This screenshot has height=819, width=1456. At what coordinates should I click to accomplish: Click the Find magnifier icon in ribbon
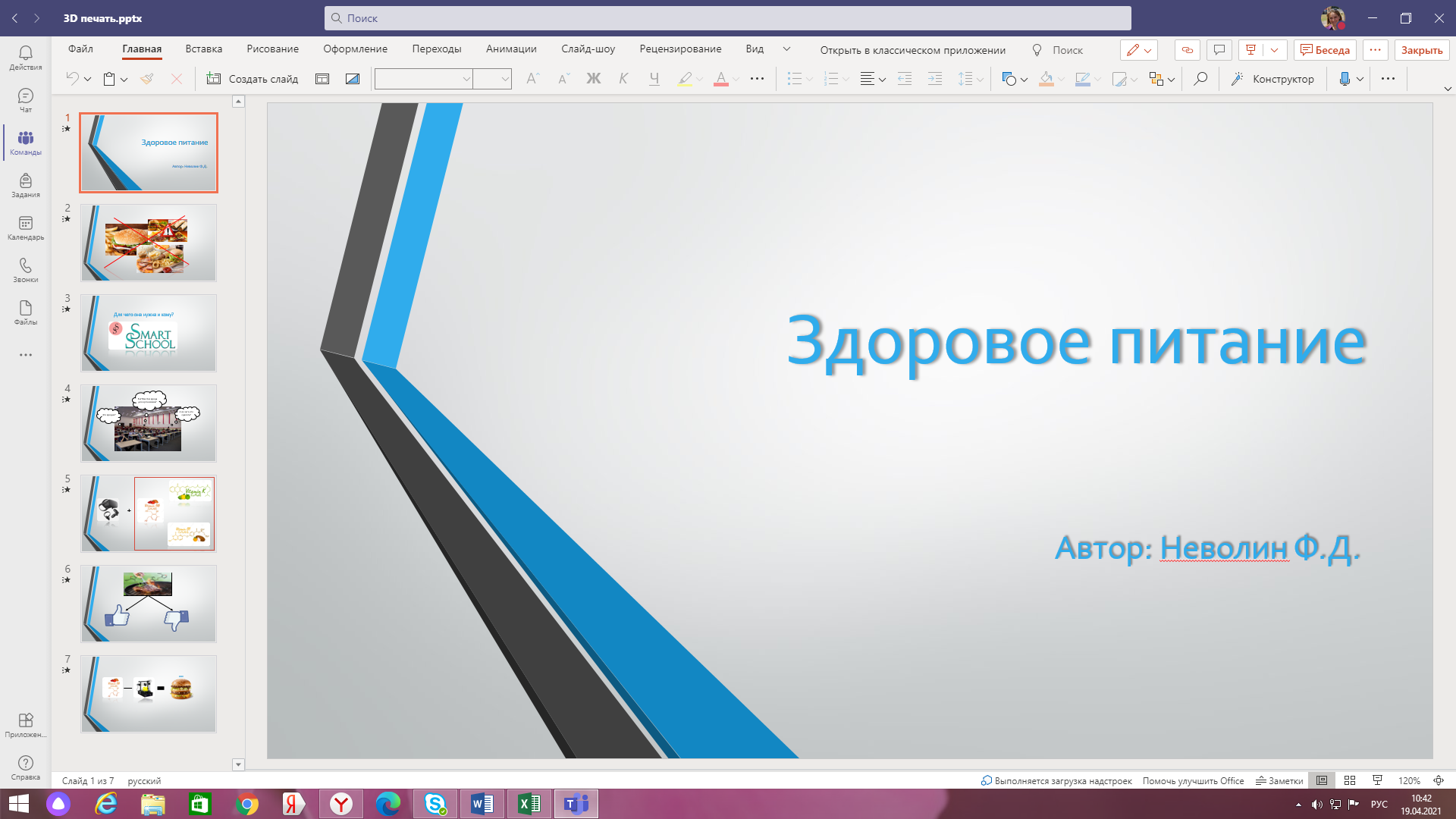click(1200, 79)
